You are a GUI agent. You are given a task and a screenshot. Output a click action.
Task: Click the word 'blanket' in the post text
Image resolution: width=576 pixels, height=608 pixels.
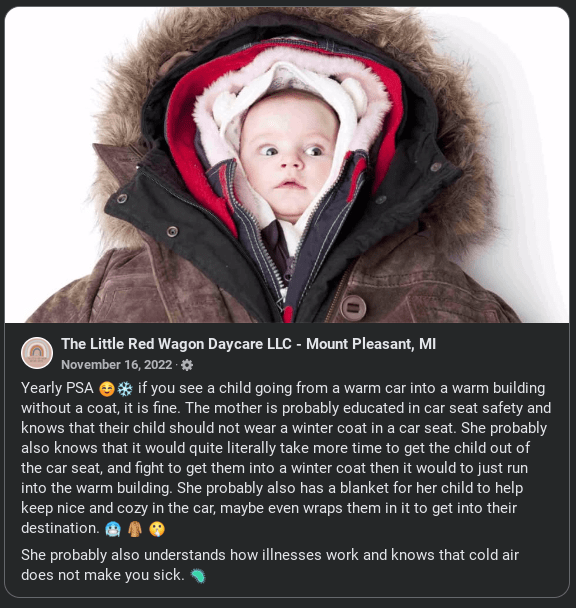(x=364, y=488)
